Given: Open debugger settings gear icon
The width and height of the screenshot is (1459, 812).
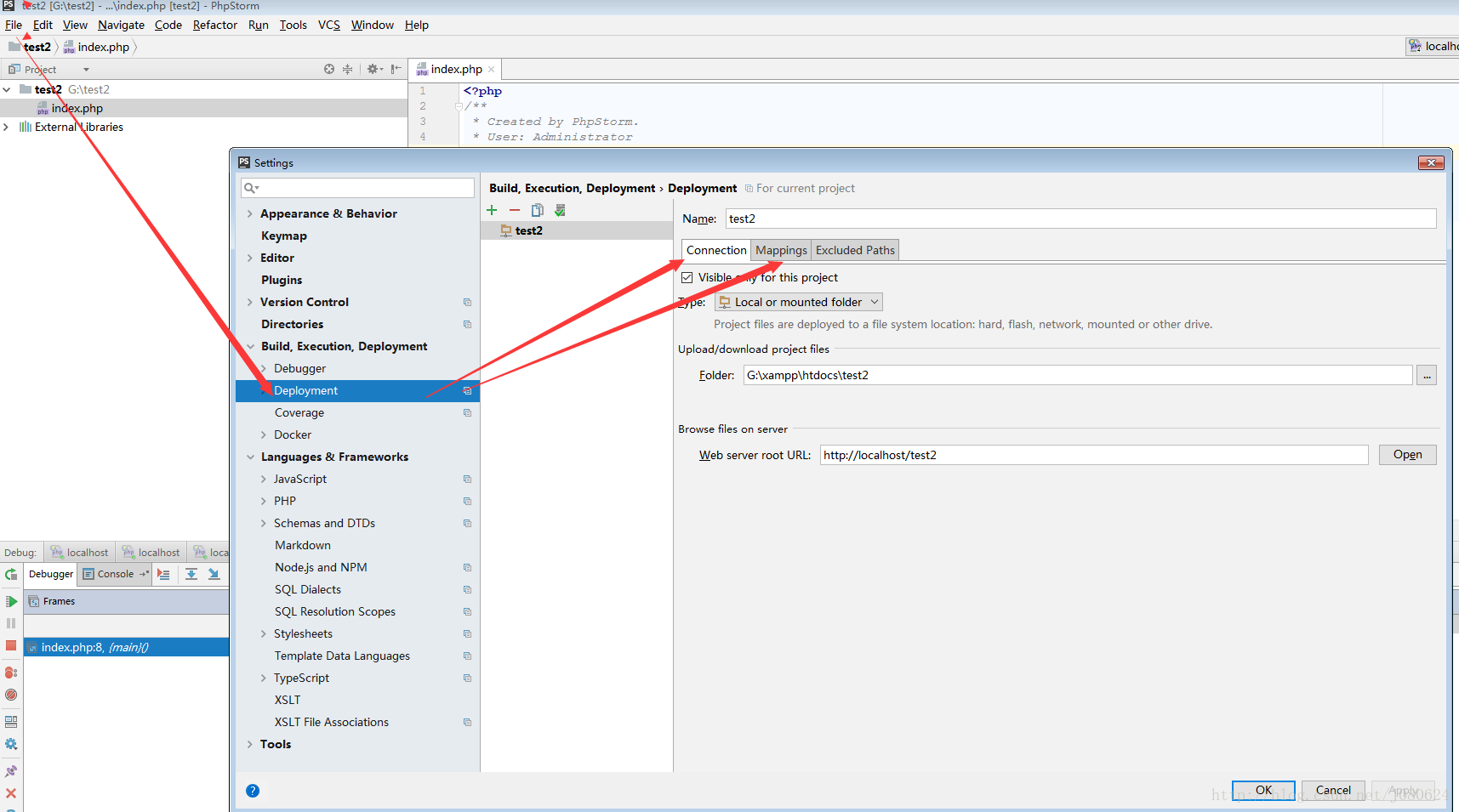Looking at the screenshot, I should pos(11,744).
